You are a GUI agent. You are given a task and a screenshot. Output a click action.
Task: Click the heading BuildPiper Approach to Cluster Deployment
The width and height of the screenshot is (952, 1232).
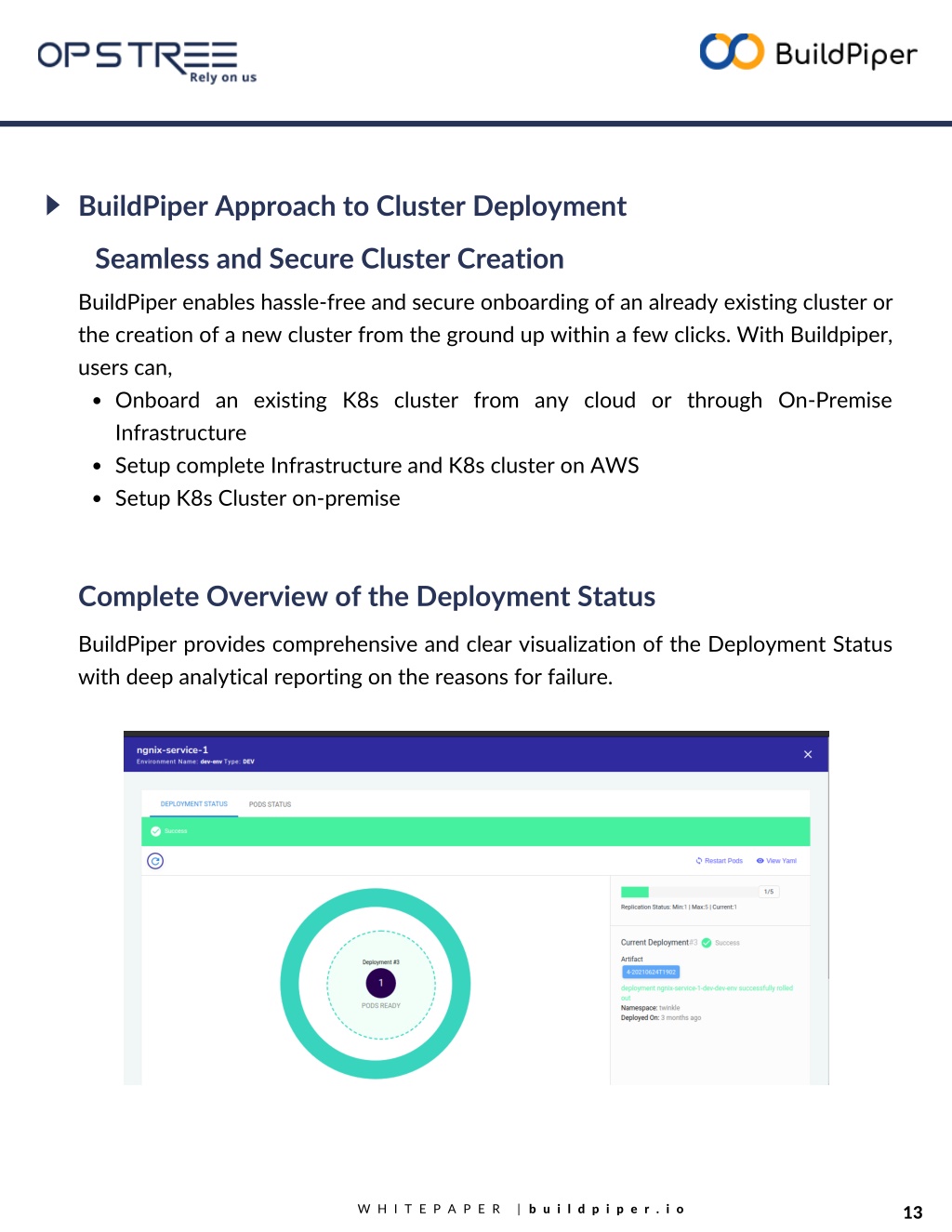352,205
